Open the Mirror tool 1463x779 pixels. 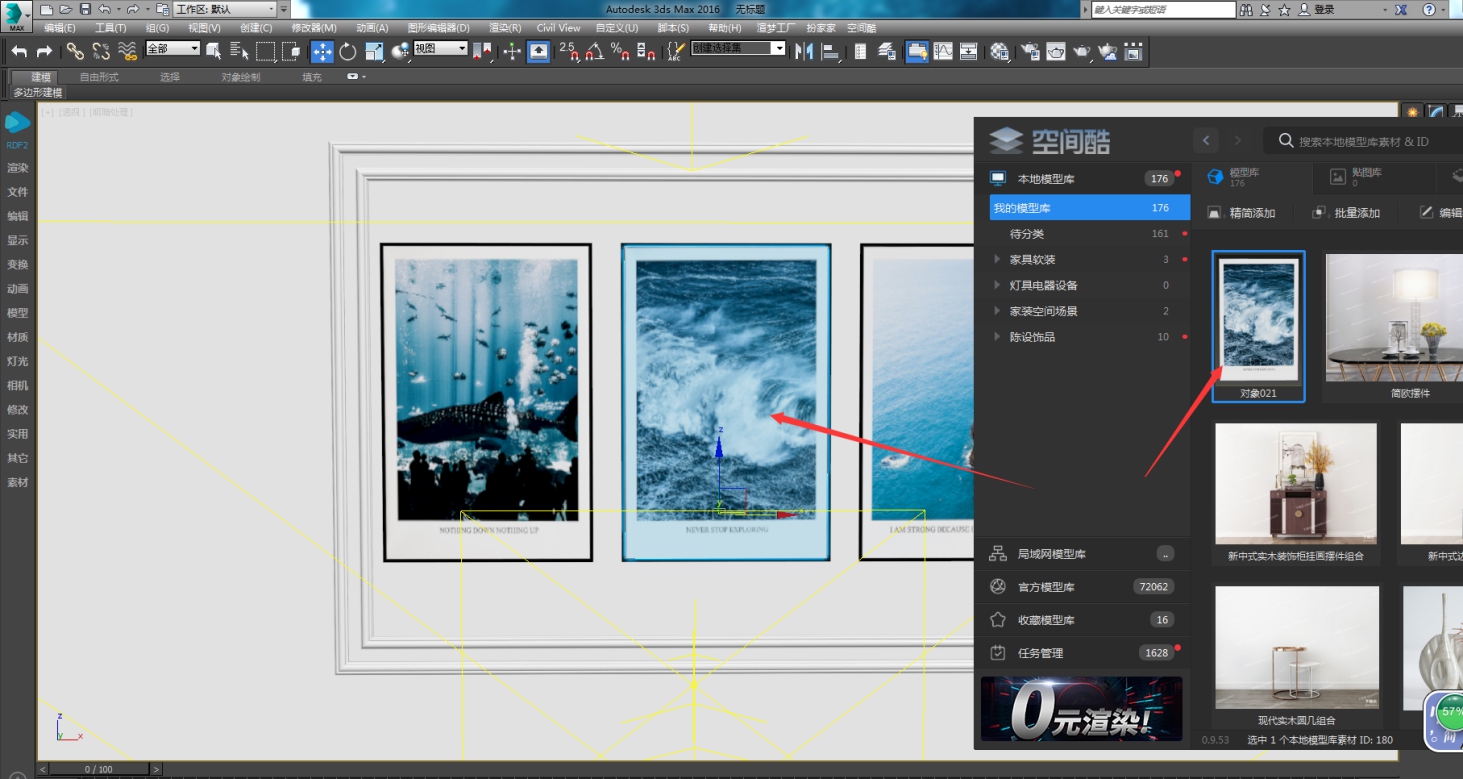pyautogui.click(x=804, y=52)
